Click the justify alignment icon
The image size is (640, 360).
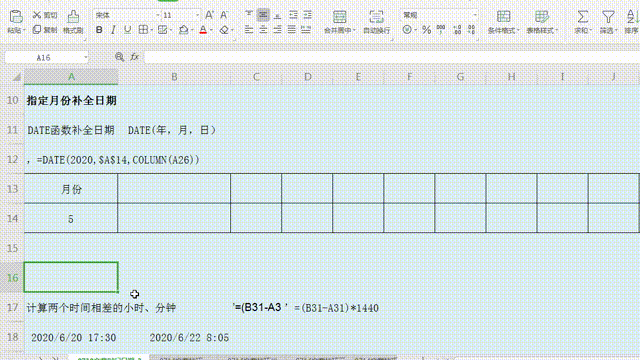coord(291,30)
